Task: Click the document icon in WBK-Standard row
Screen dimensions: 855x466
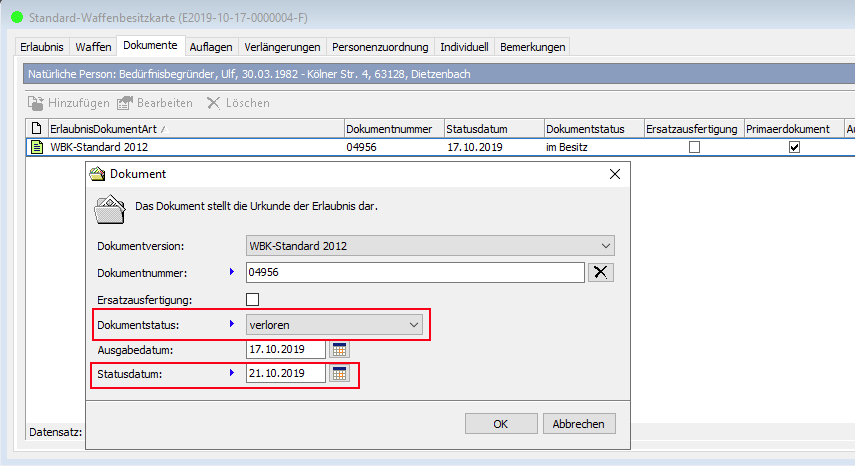Action: (x=37, y=147)
